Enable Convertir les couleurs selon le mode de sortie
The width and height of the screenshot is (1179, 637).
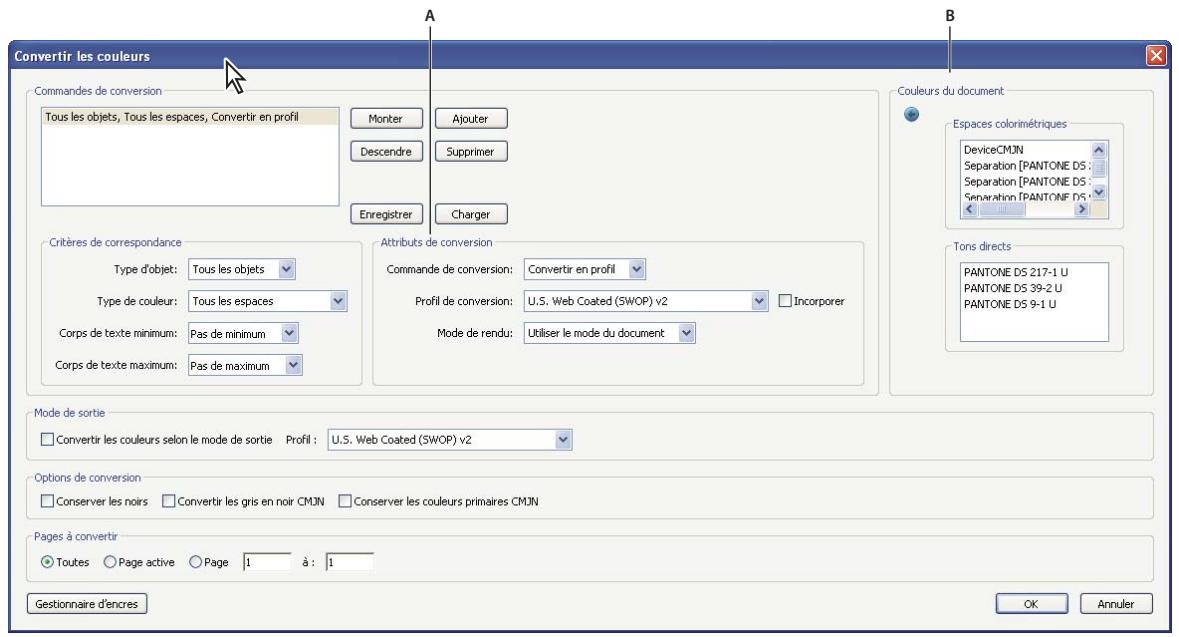click(x=47, y=438)
